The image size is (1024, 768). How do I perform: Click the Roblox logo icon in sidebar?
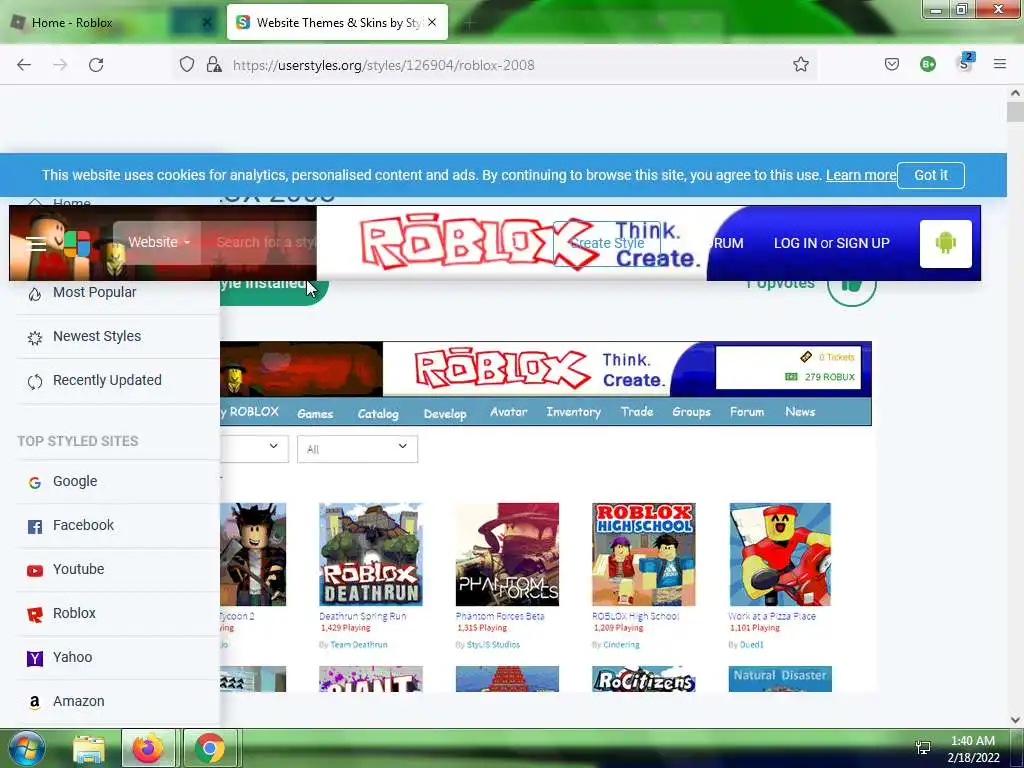point(35,615)
